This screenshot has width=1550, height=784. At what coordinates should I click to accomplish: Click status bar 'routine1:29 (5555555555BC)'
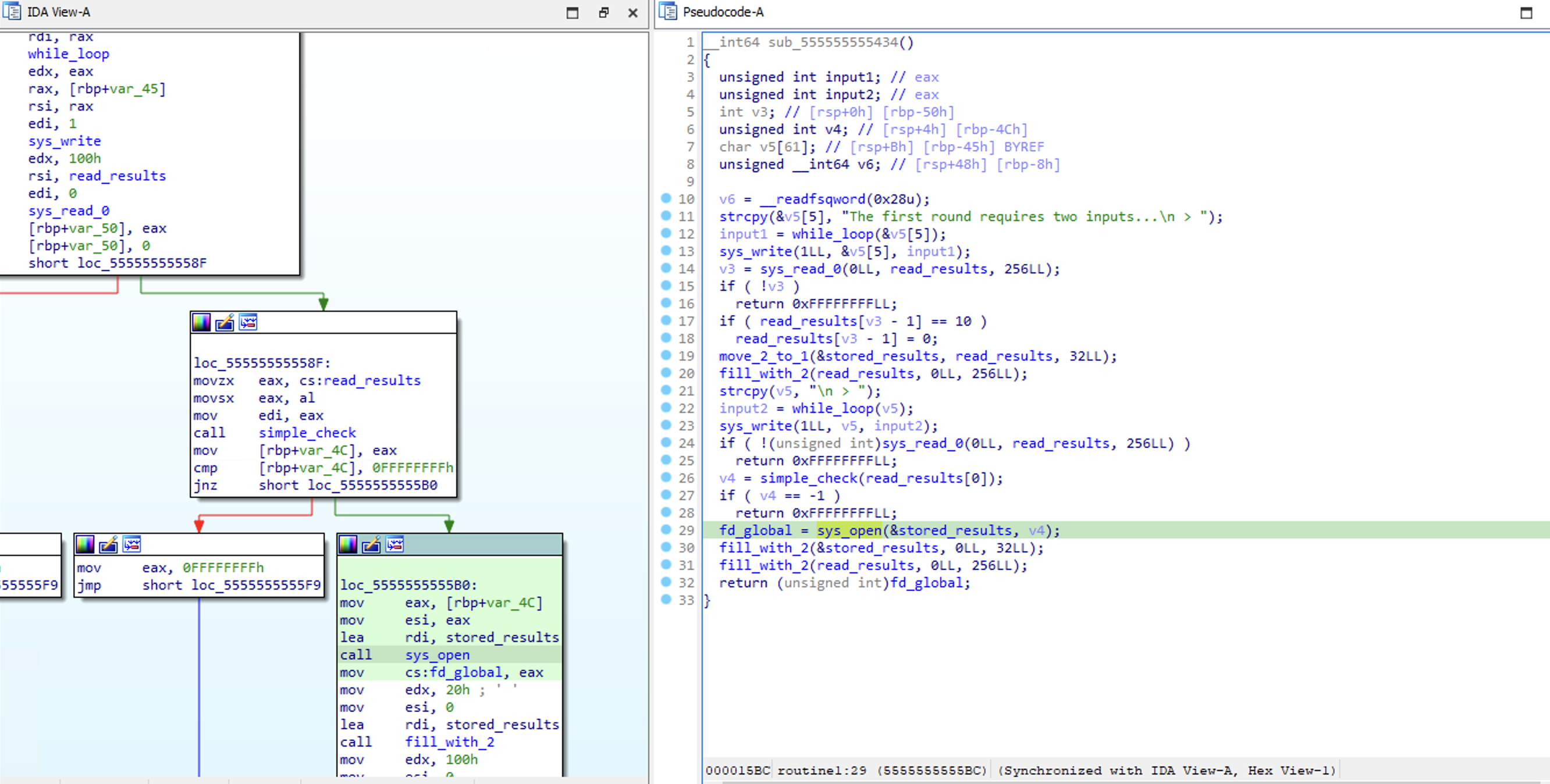pyautogui.click(x=882, y=771)
